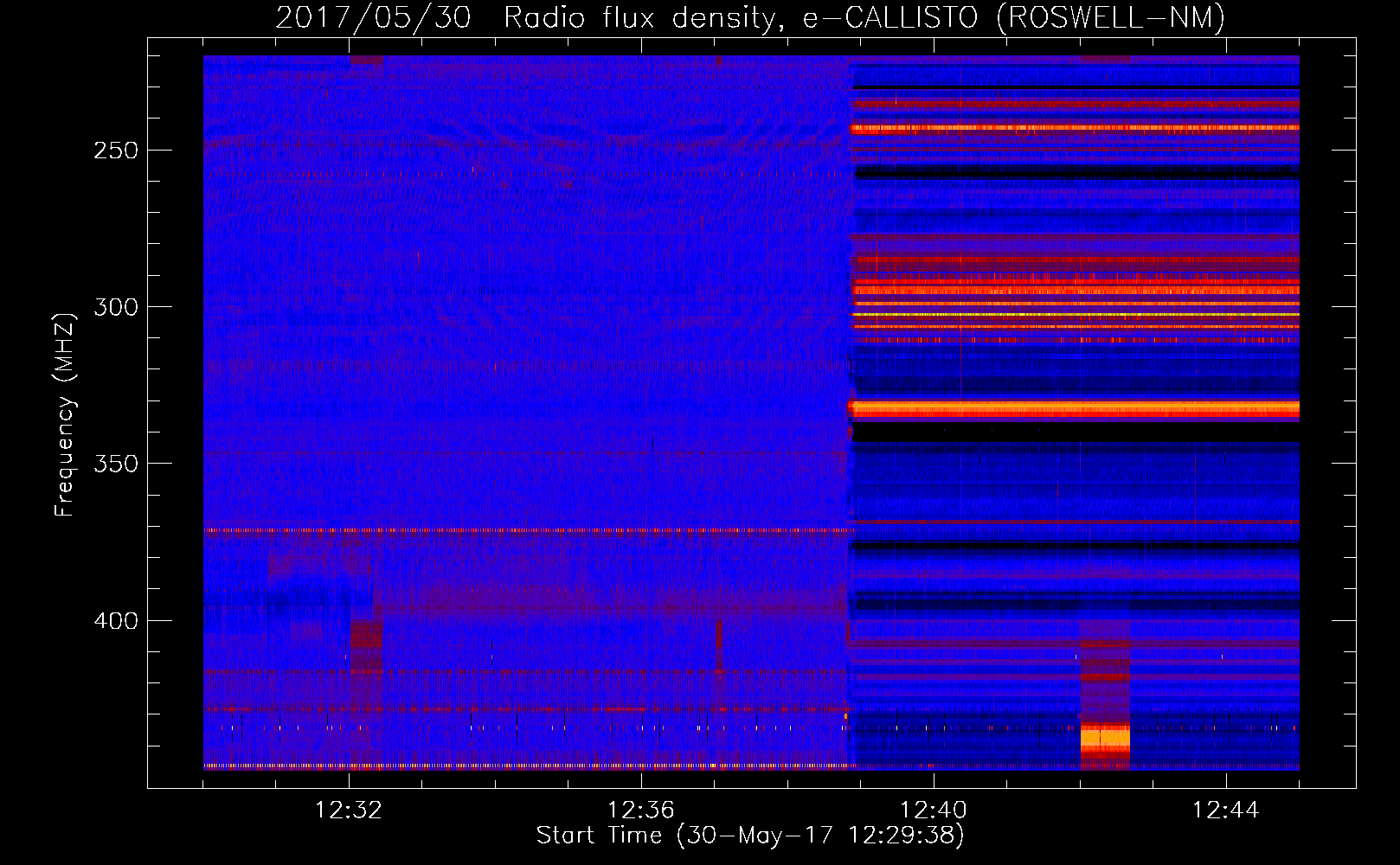Click the 12:40 time tick label
The image size is (1400, 865).
[934, 811]
